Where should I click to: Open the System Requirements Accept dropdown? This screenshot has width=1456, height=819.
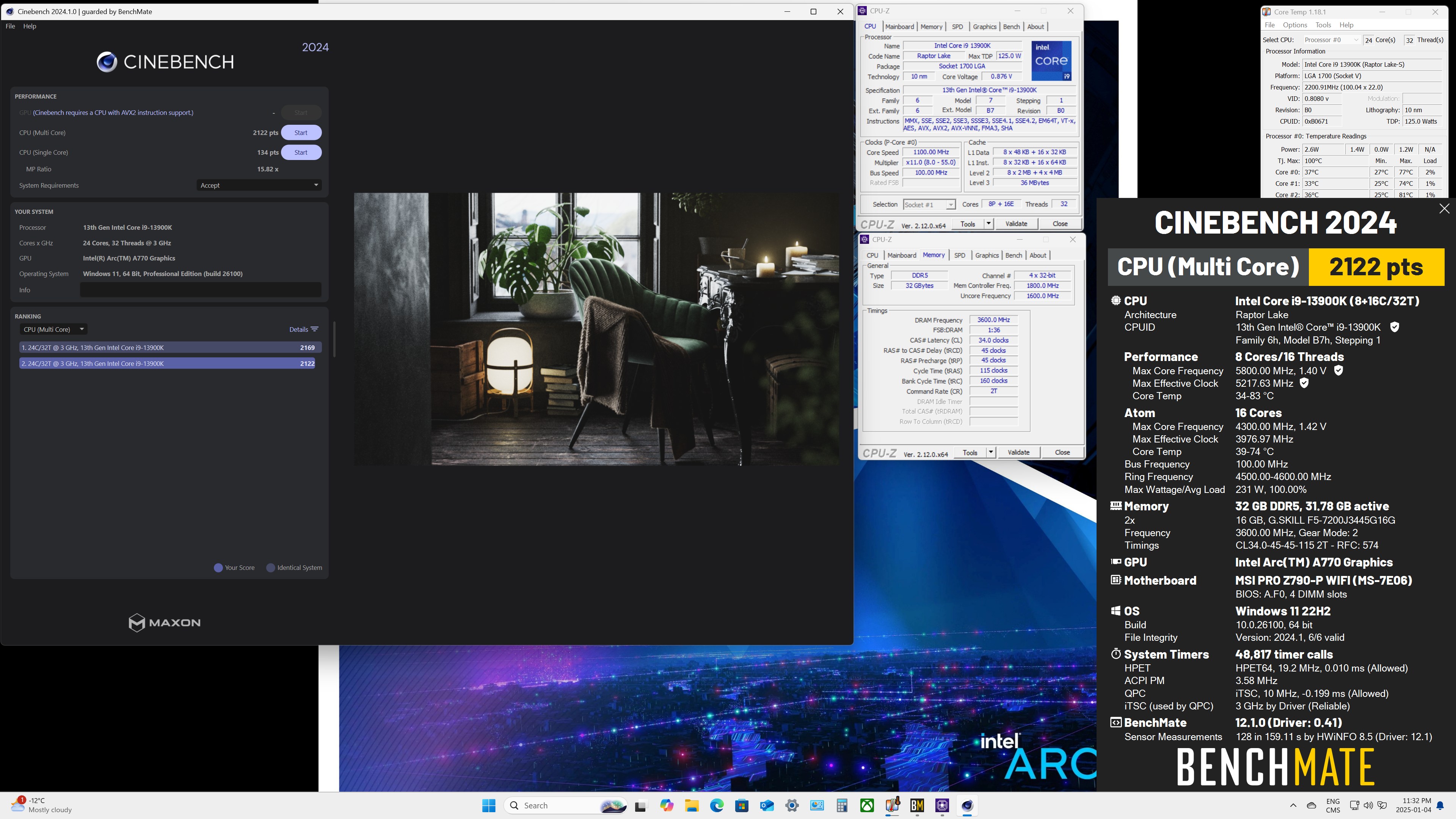coord(259,185)
